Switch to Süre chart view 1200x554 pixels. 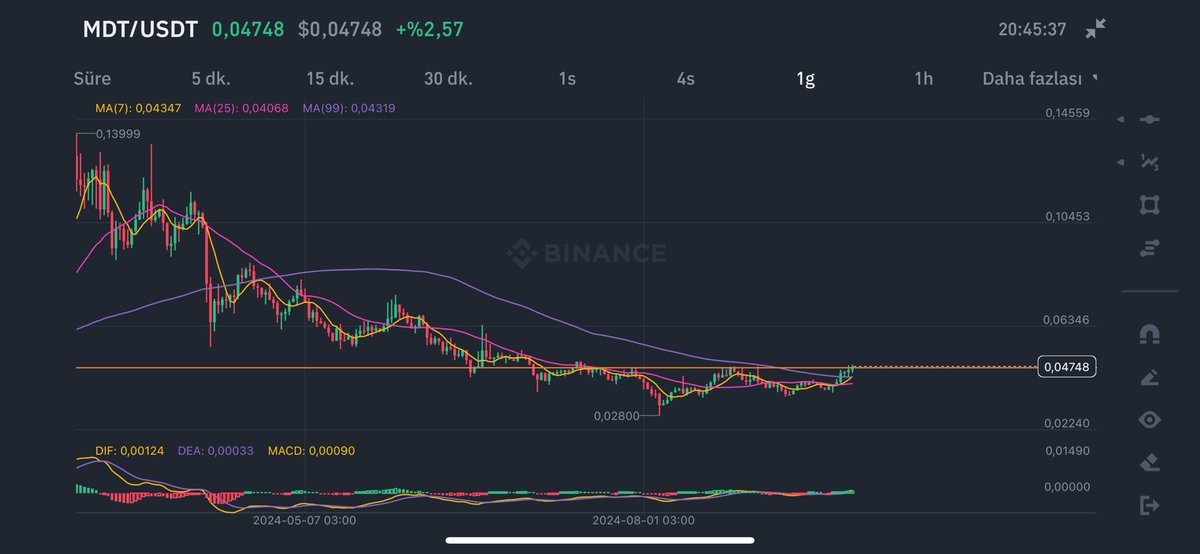click(x=92, y=78)
